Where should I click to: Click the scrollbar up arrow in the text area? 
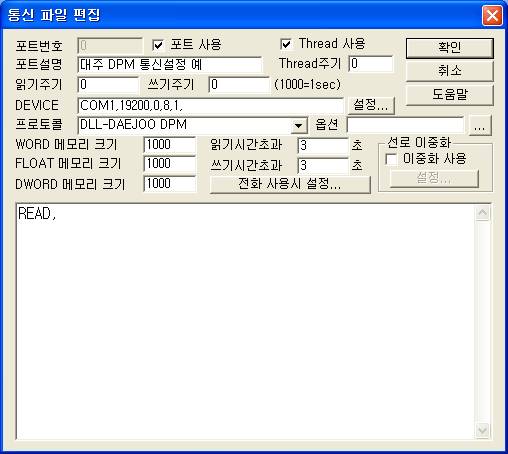tap(482, 213)
